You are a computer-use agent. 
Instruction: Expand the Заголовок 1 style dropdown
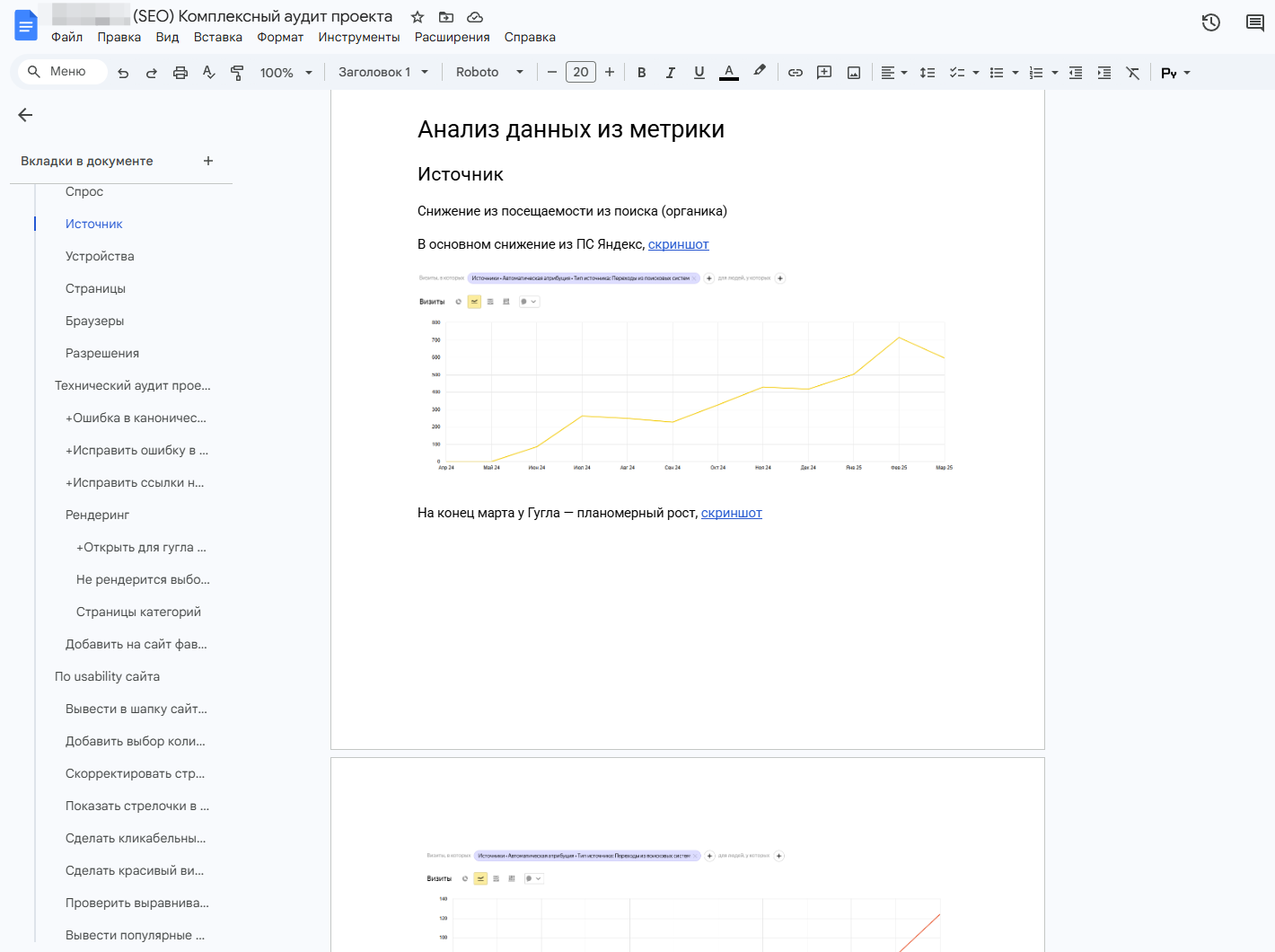click(x=383, y=73)
